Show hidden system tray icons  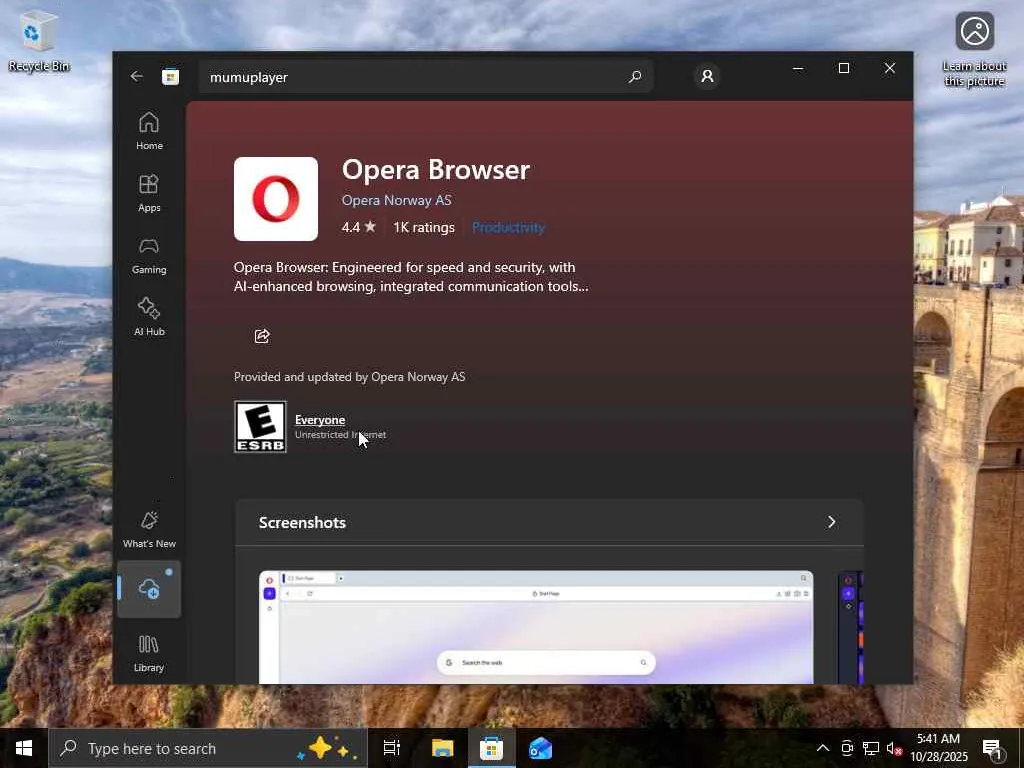coord(823,748)
